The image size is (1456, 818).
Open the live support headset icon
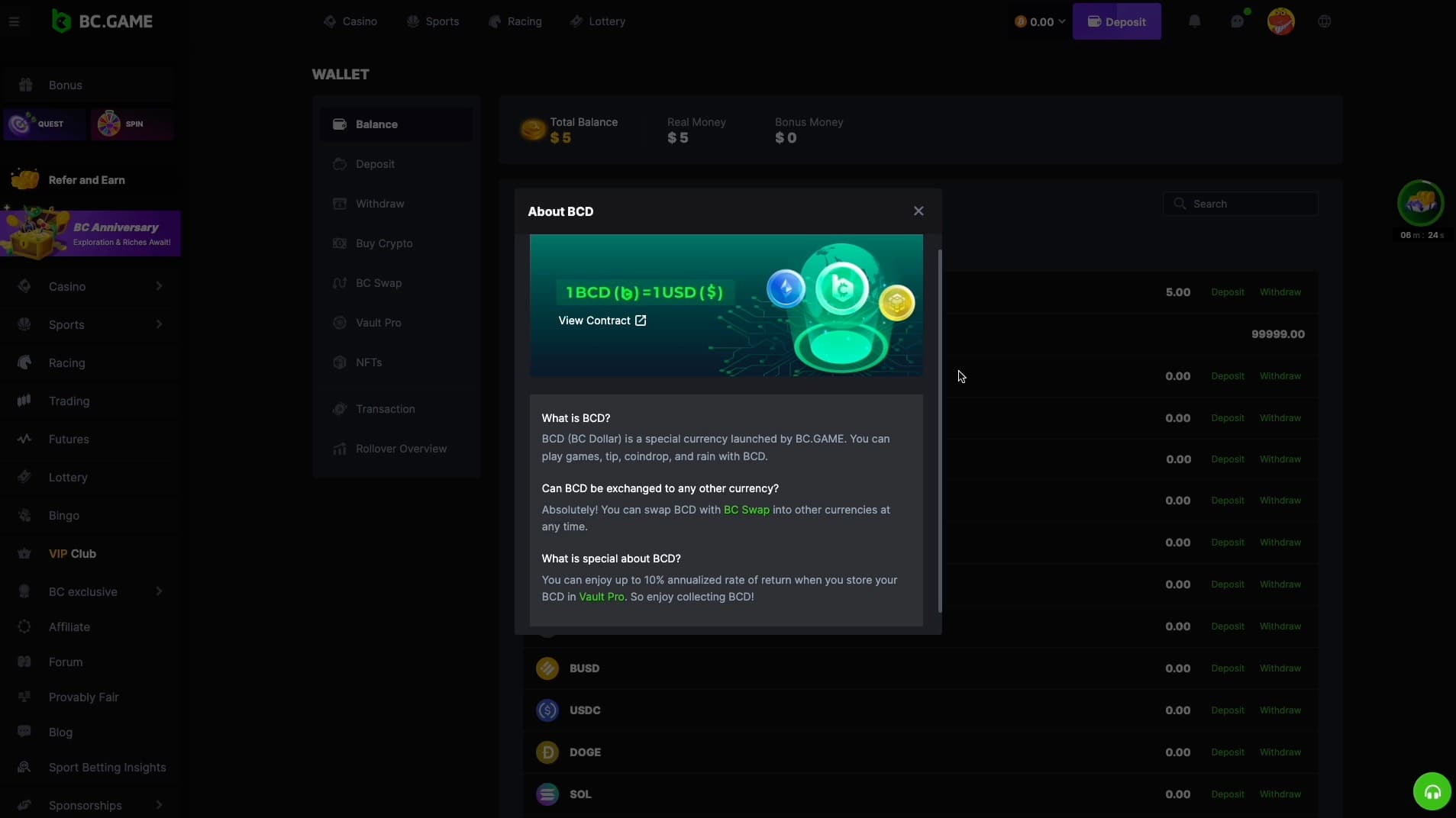tap(1432, 791)
